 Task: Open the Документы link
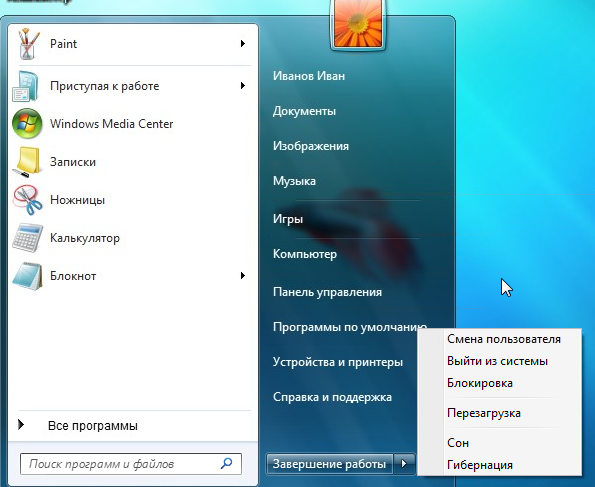pos(304,111)
